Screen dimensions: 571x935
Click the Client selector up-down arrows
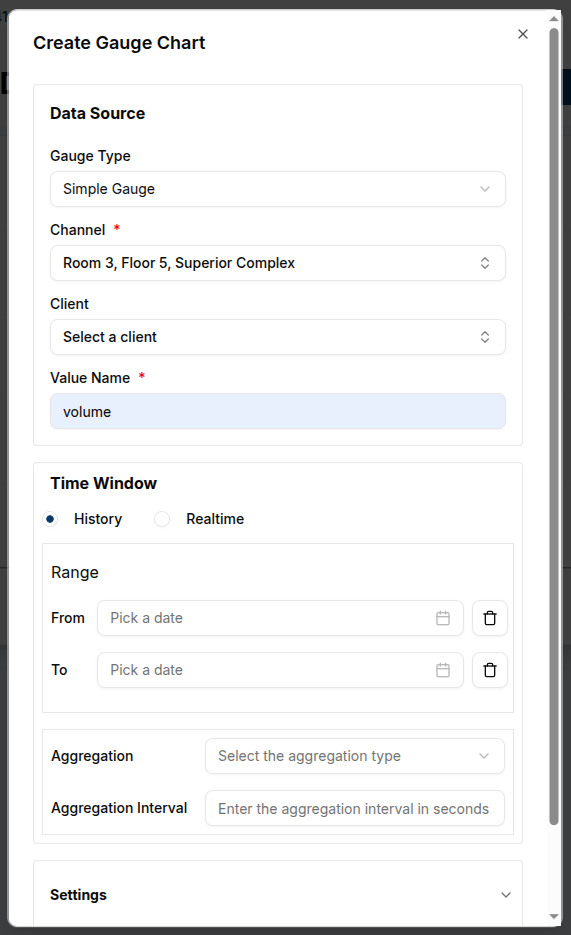(x=485, y=337)
